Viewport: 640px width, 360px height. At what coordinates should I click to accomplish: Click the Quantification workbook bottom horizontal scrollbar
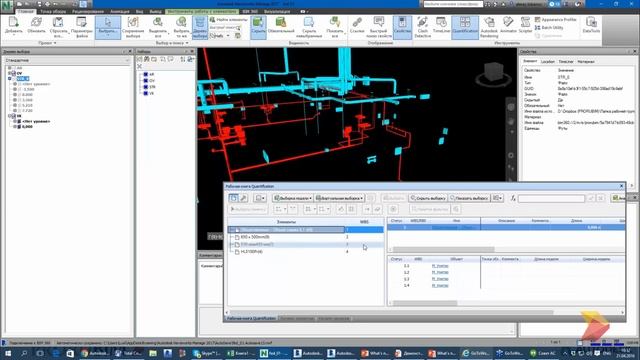pos(392,312)
